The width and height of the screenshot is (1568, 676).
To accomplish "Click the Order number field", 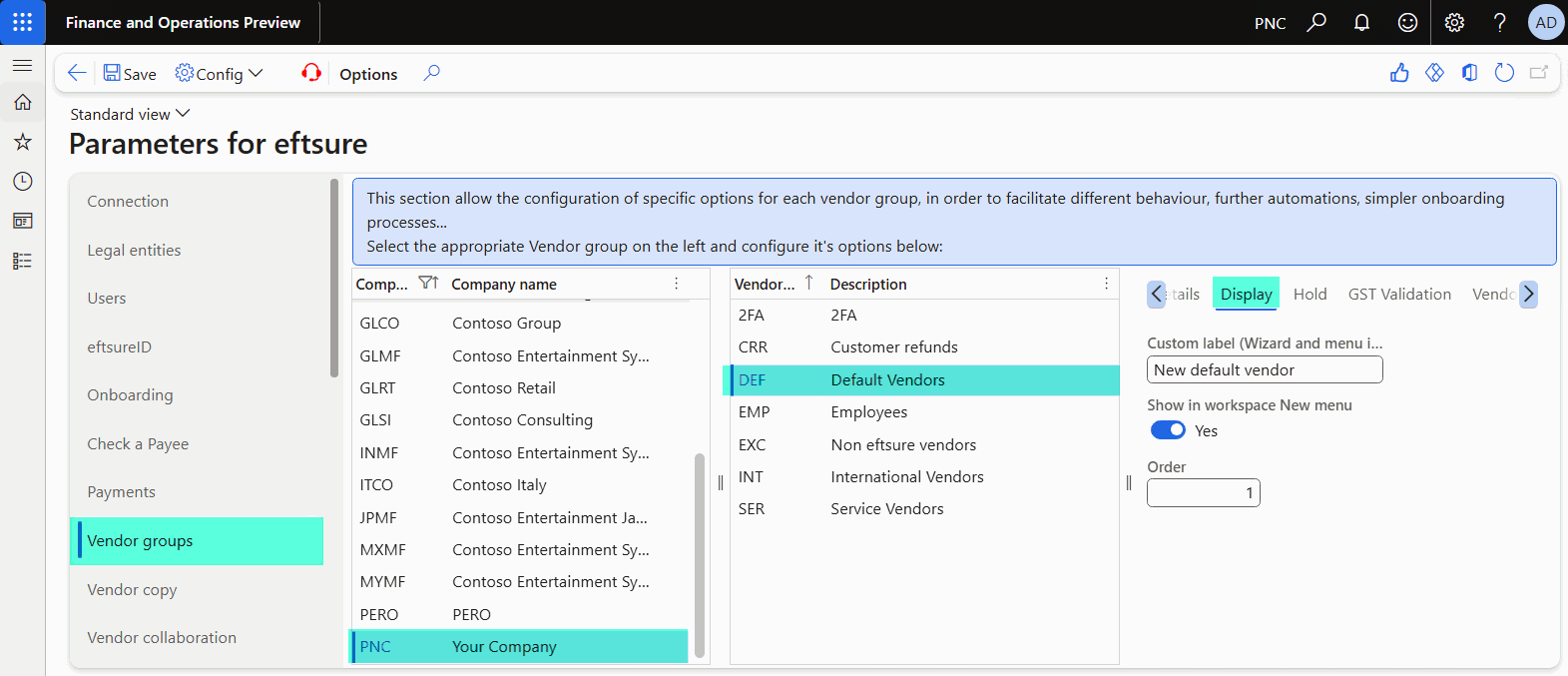I will click(x=1203, y=492).
